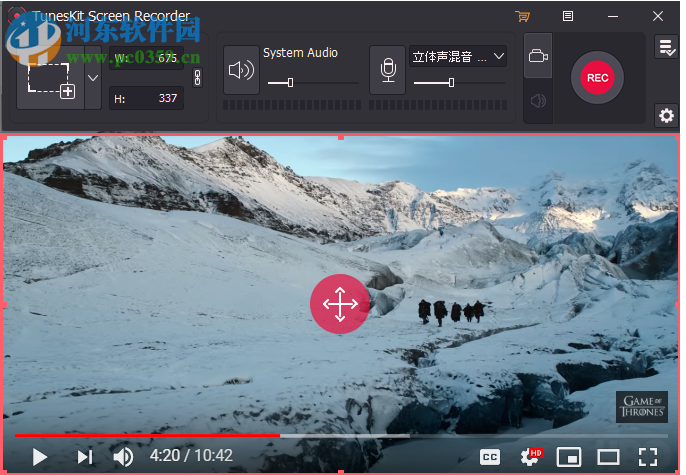
Task: Skip to the next video
Action: tap(85, 457)
